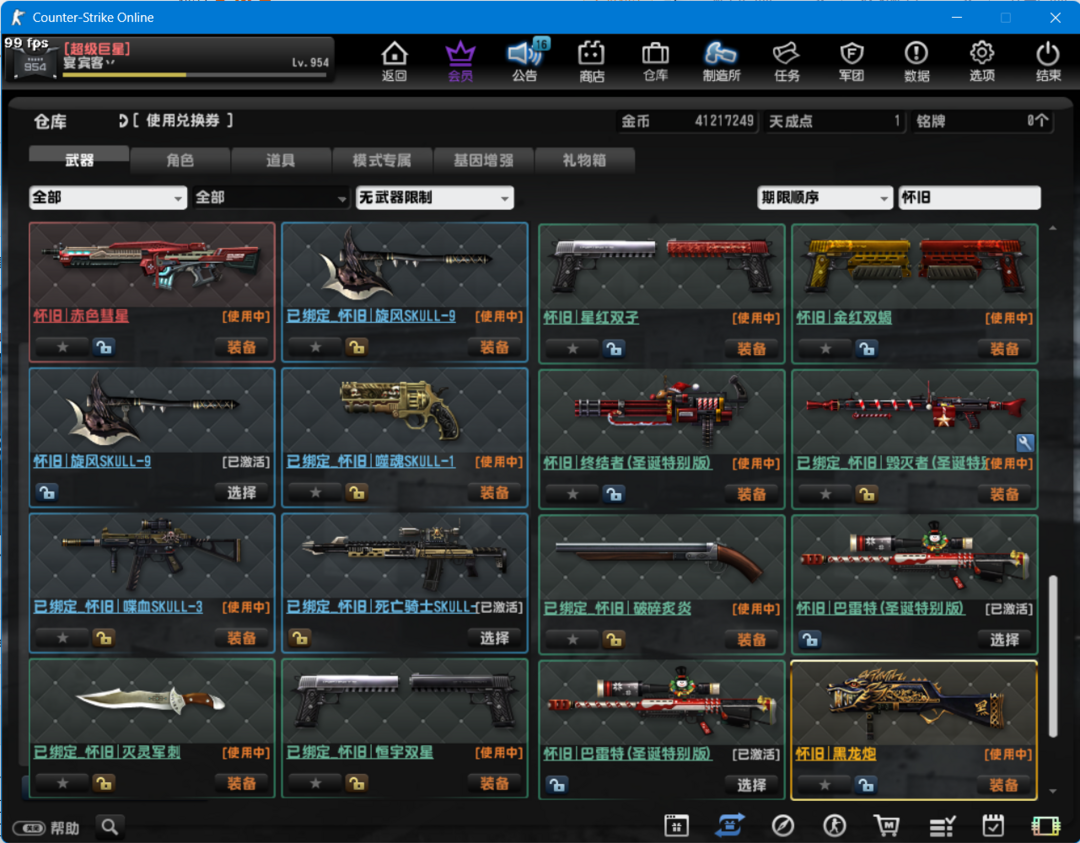Open the 会员 crown membership icon

click(x=460, y=61)
